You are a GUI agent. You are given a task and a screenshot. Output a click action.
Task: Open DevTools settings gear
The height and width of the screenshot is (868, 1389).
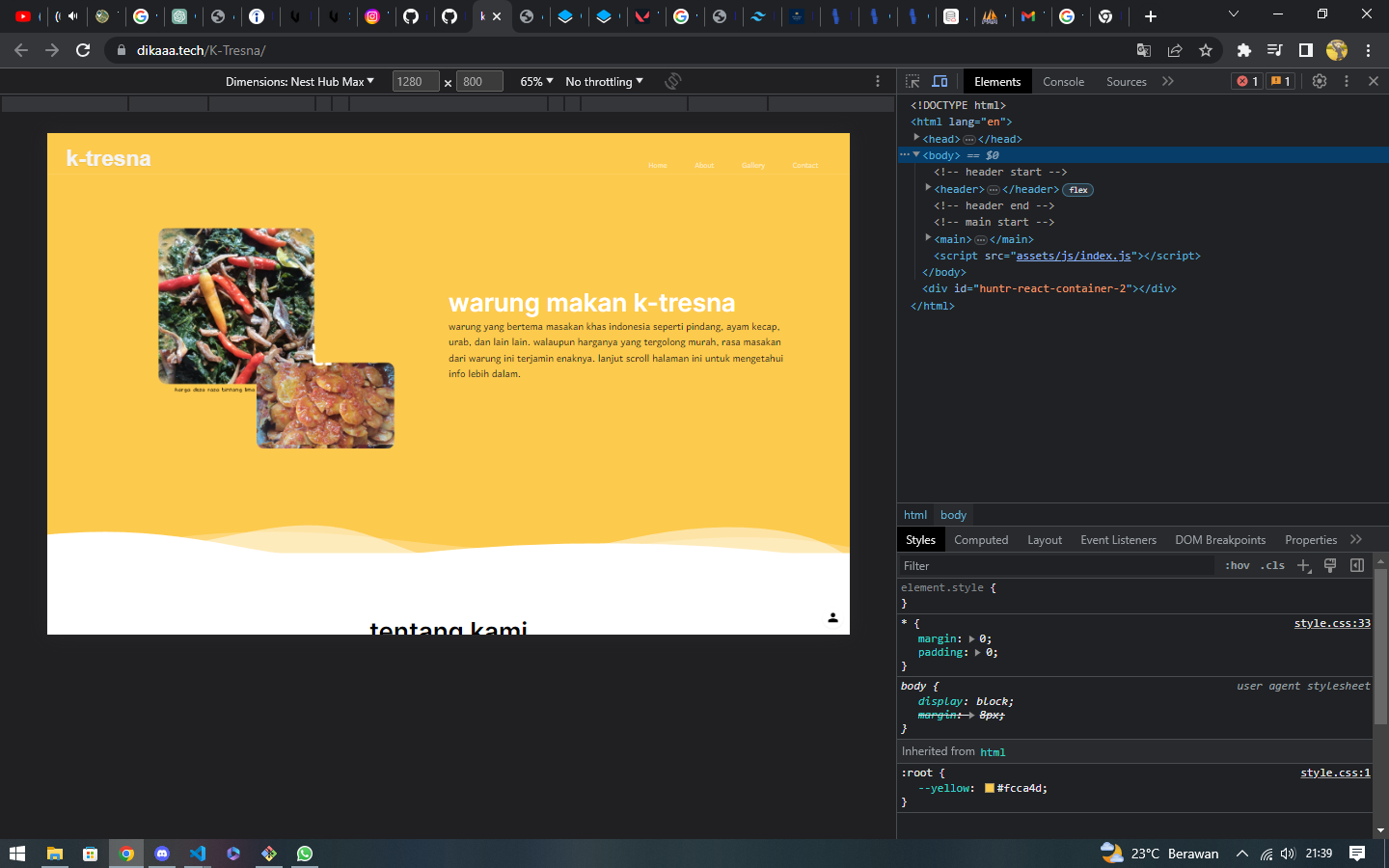click(1320, 82)
